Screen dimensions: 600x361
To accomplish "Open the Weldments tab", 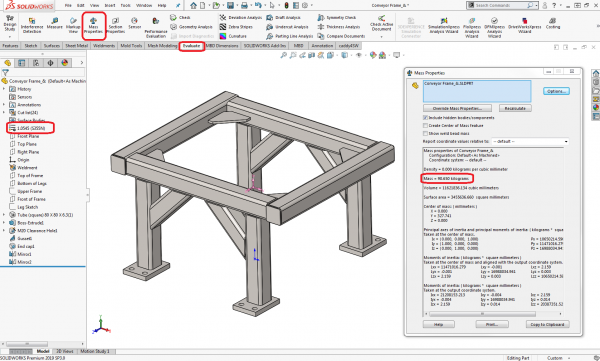I will pyautogui.click(x=104, y=46).
